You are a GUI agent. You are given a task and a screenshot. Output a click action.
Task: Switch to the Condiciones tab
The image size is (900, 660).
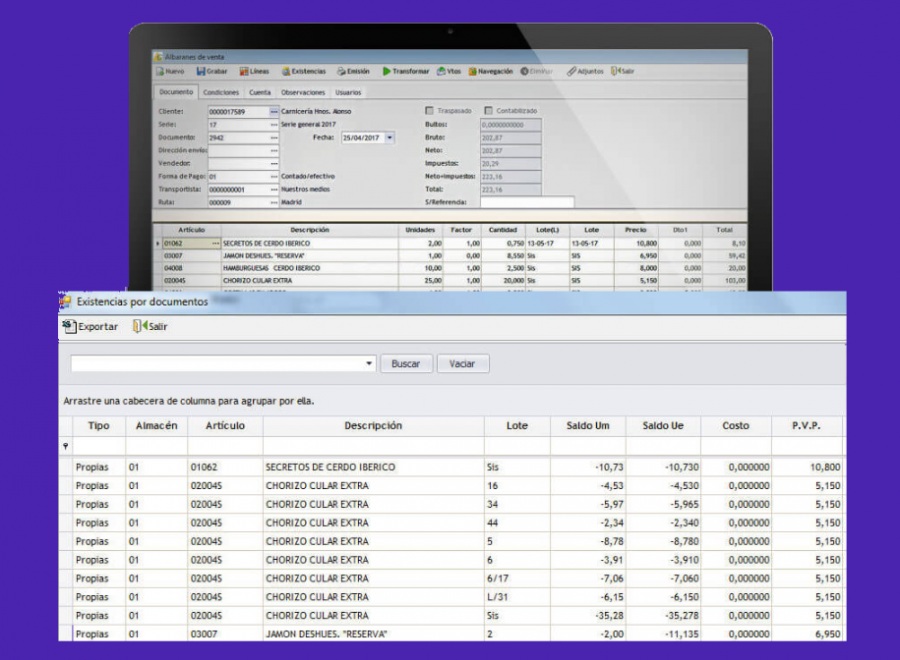click(221, 92)
